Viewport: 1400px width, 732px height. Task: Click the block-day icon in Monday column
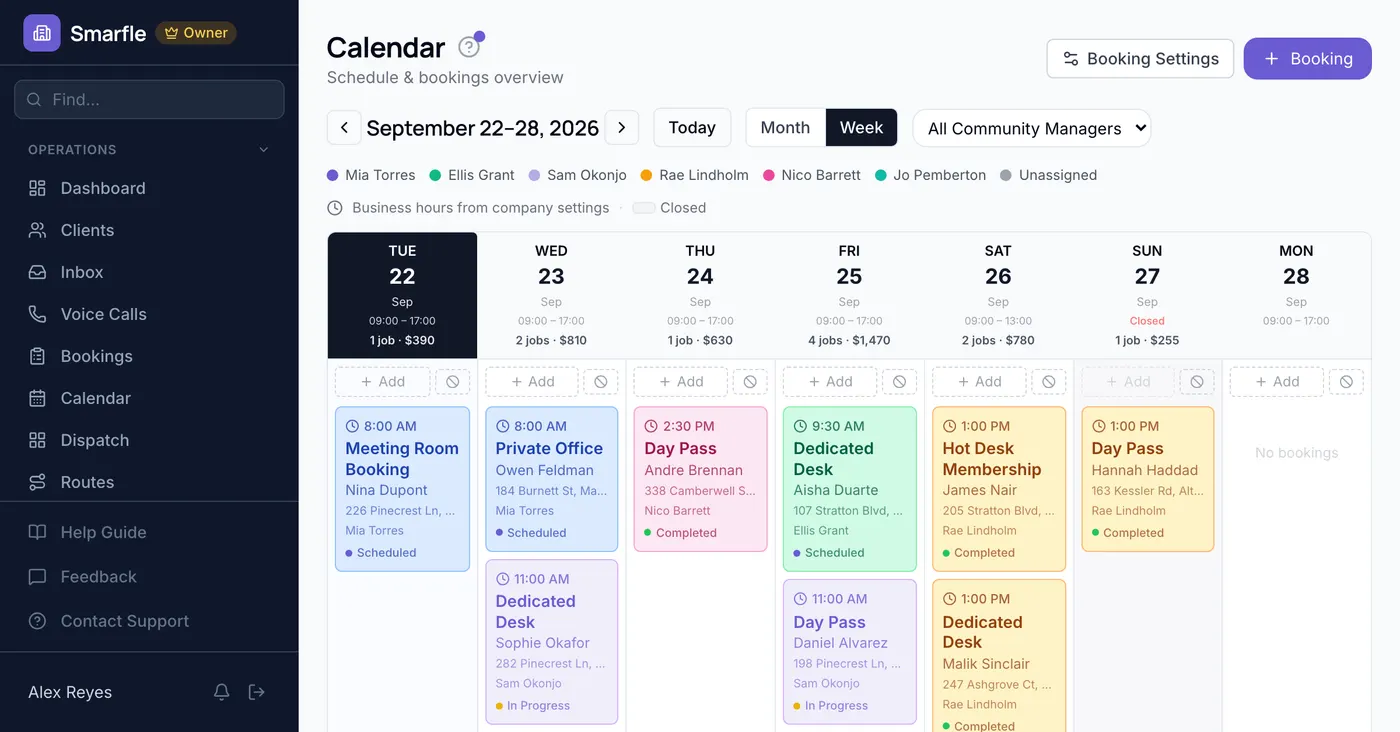tap(1346, 382)
